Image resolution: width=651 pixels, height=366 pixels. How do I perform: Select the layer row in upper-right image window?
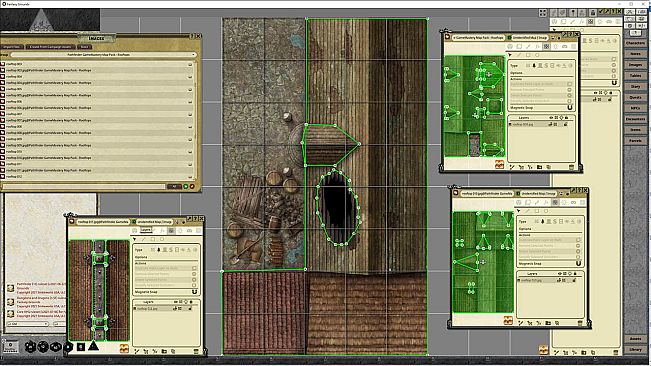541,124
